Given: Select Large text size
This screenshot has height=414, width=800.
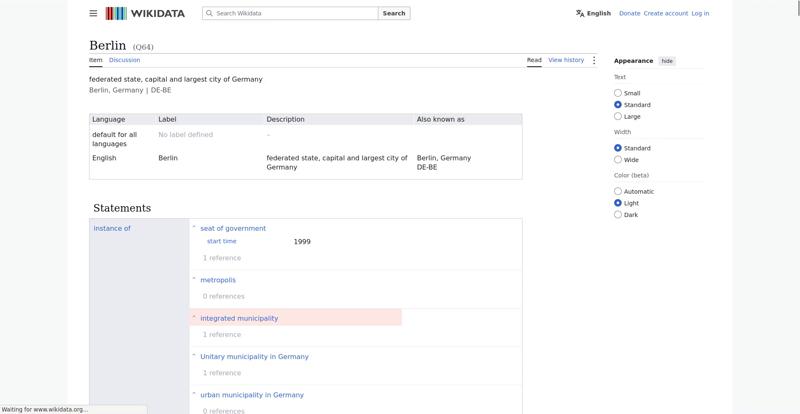Looking at the screenshot, I should click(618, 116).
